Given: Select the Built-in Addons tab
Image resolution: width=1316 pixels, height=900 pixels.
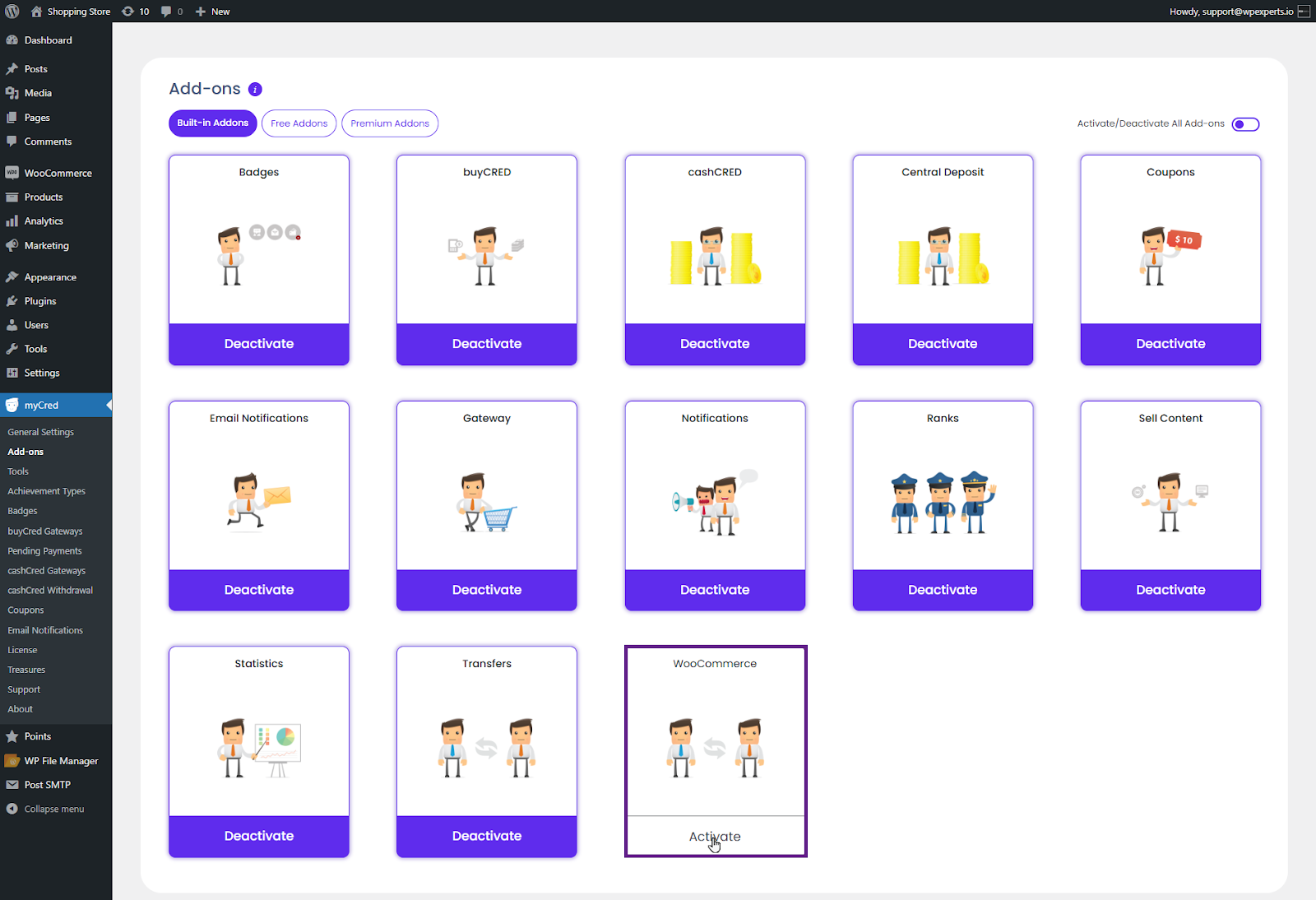Looking at the screenshot, I should tap(213, 123).
